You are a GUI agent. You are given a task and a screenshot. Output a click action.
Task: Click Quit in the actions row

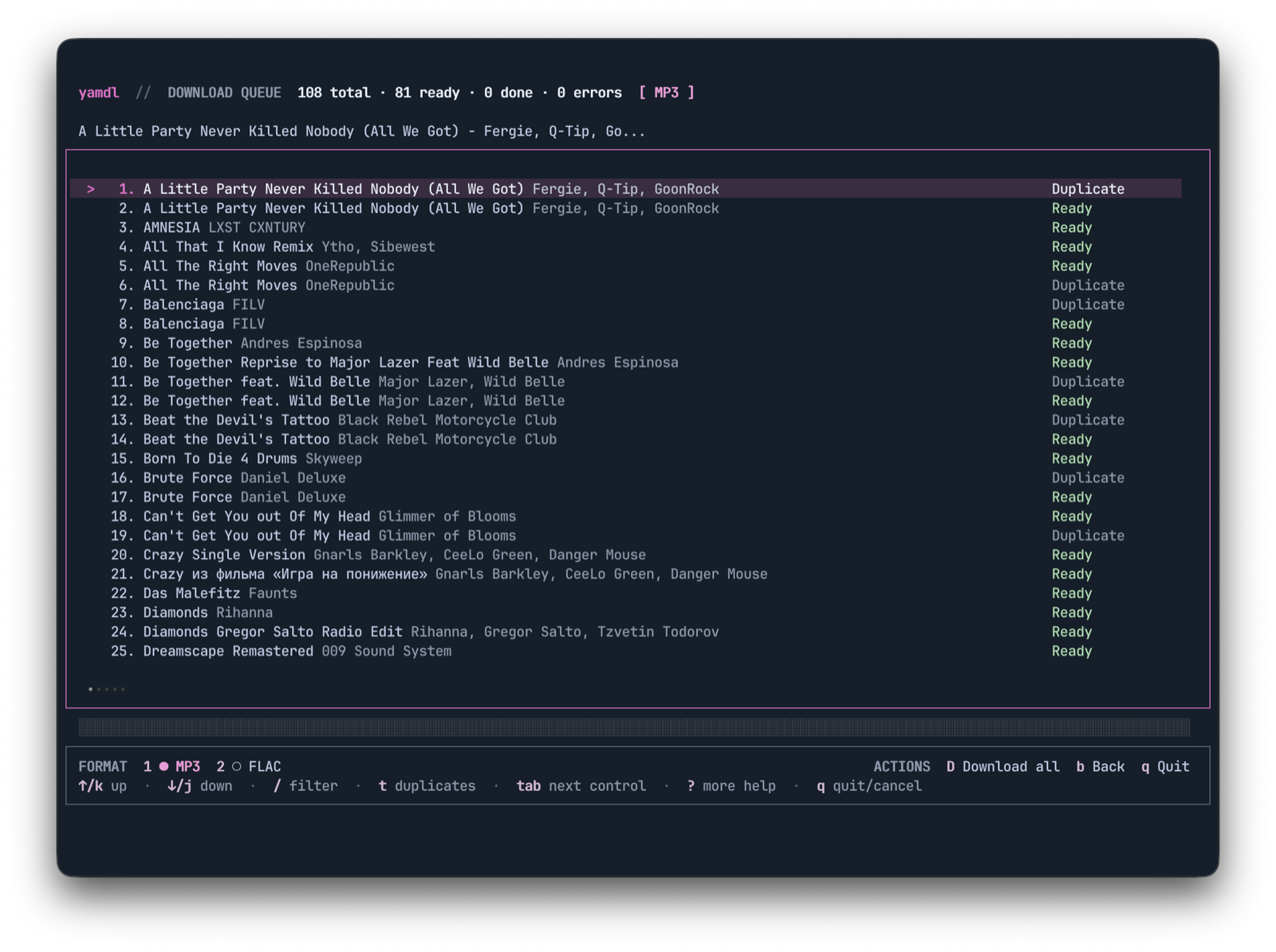click(1165, 766)
